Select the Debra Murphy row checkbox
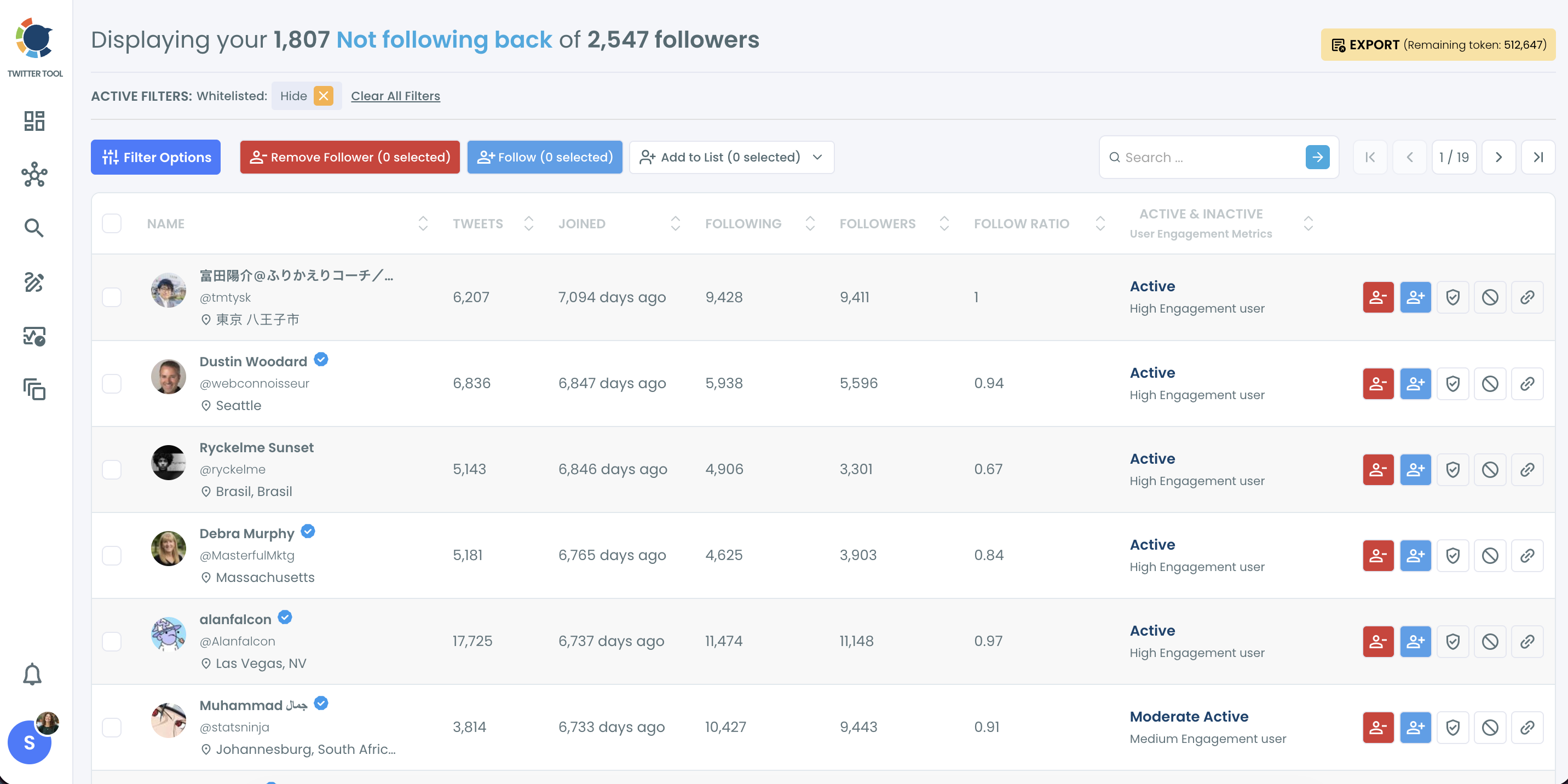 click(x=111, y=555)
